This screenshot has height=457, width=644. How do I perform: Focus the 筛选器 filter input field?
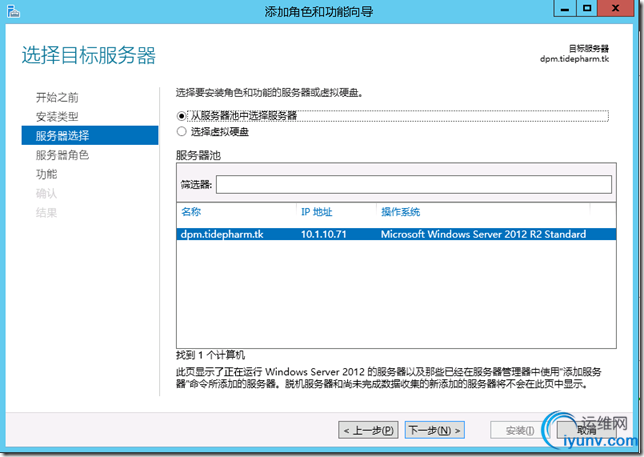pos(414,184)
